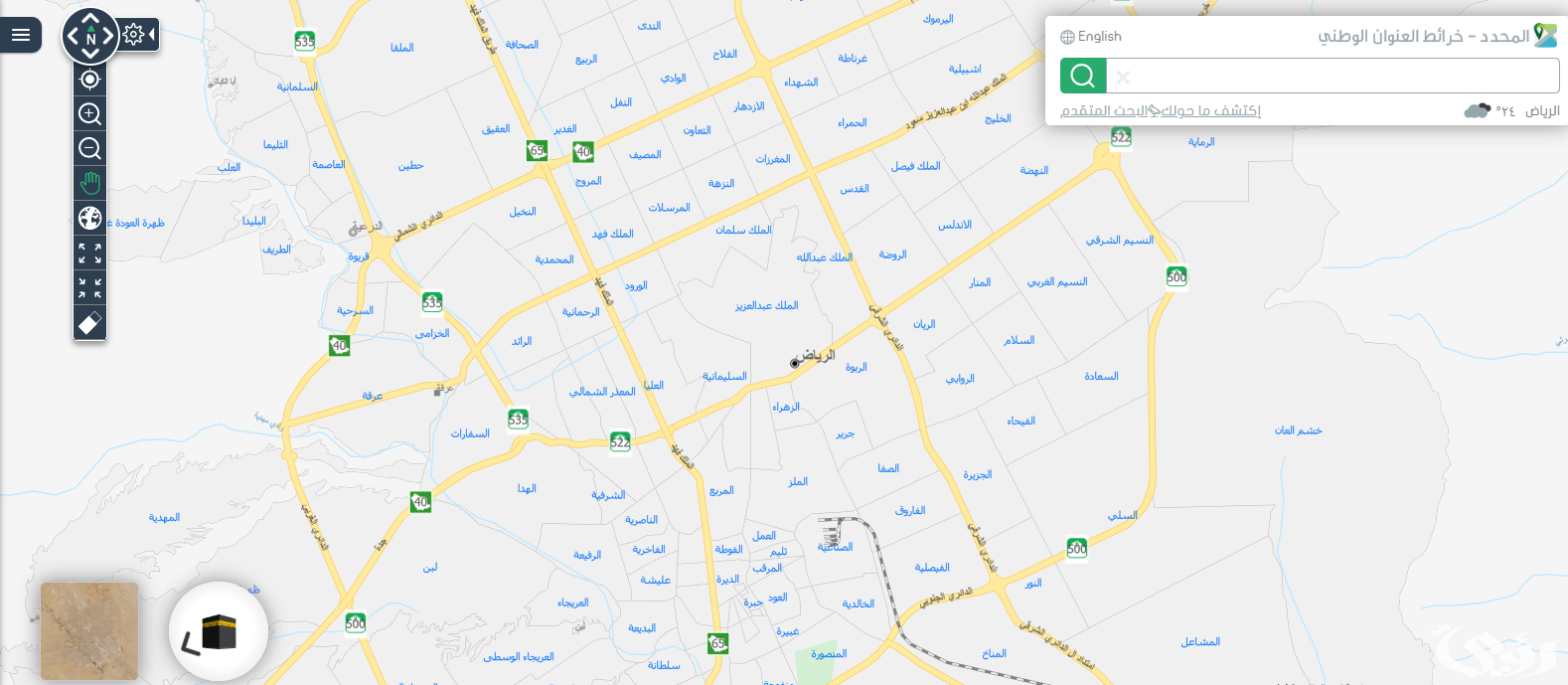This screenshot has width=1568, height=685.
Task: Click the locate my position icon
Action: coord(89,80)
